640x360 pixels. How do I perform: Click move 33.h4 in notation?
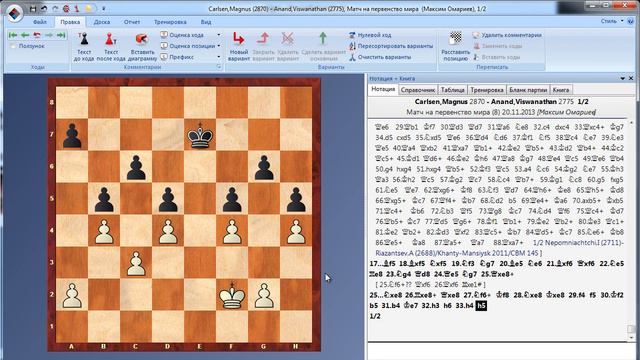pos(465,306)
